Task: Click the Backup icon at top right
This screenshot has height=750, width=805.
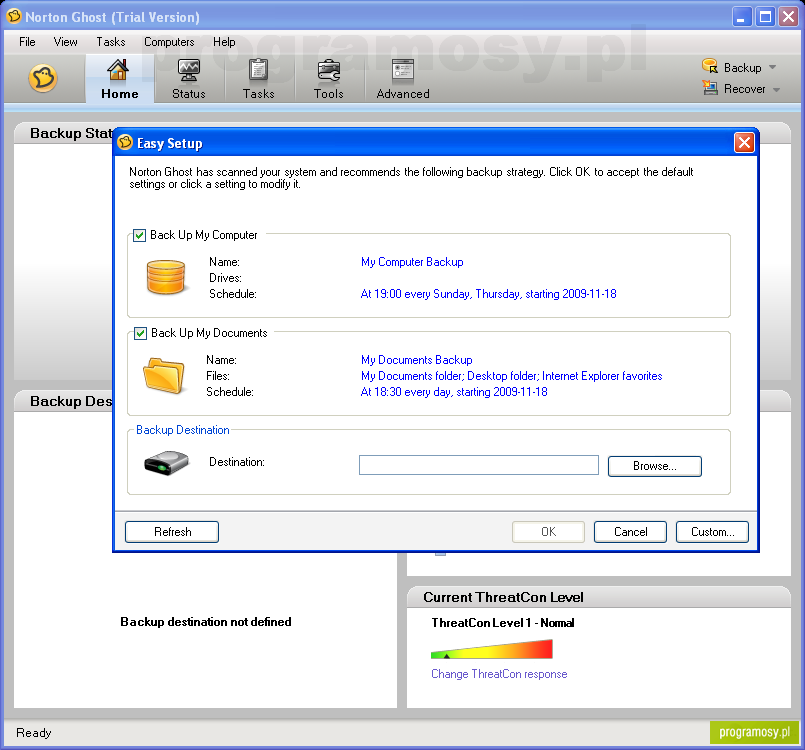Action: (x=710, y=66)
